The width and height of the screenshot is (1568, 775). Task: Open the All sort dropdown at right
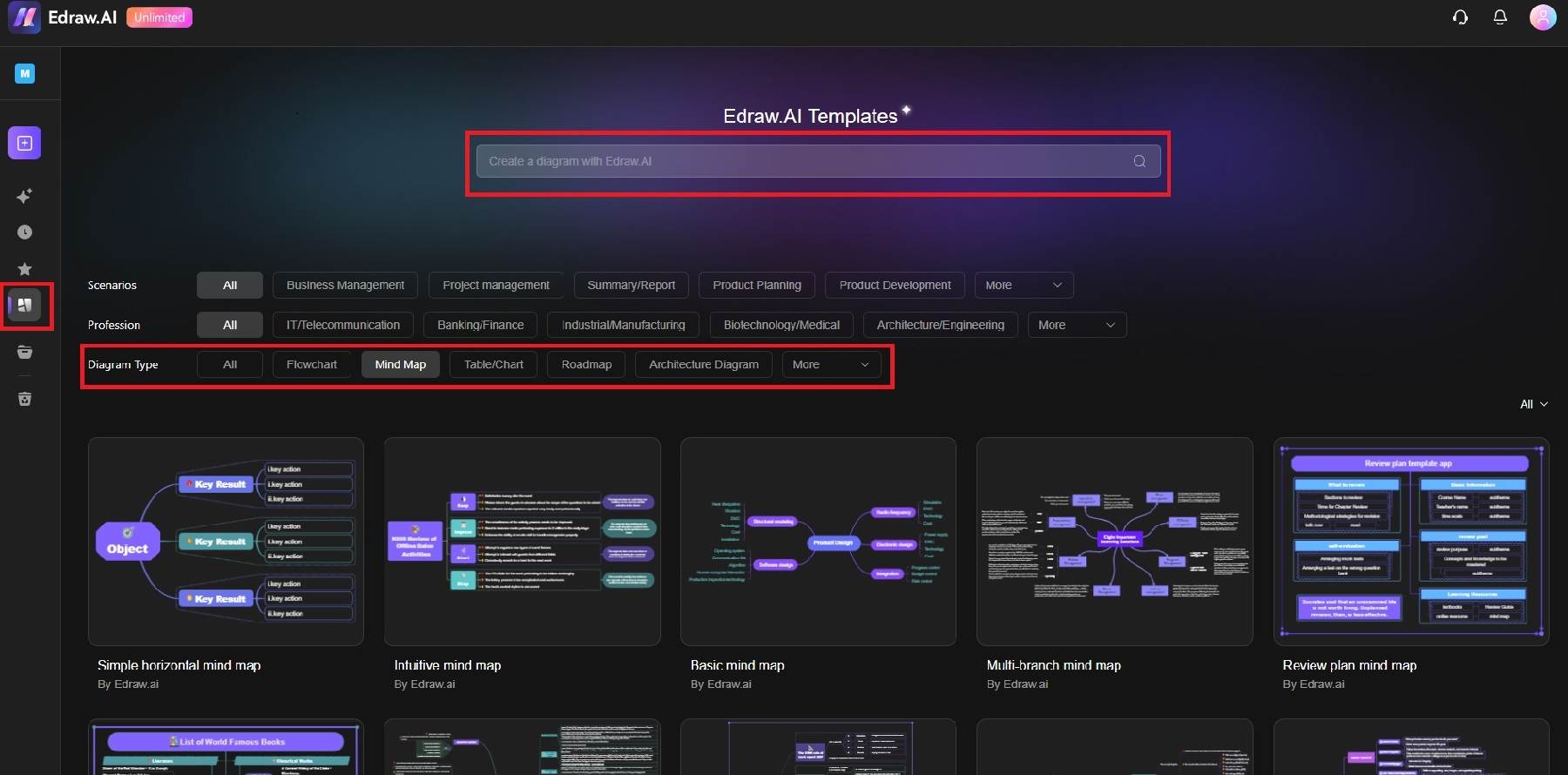(1534, 404)
